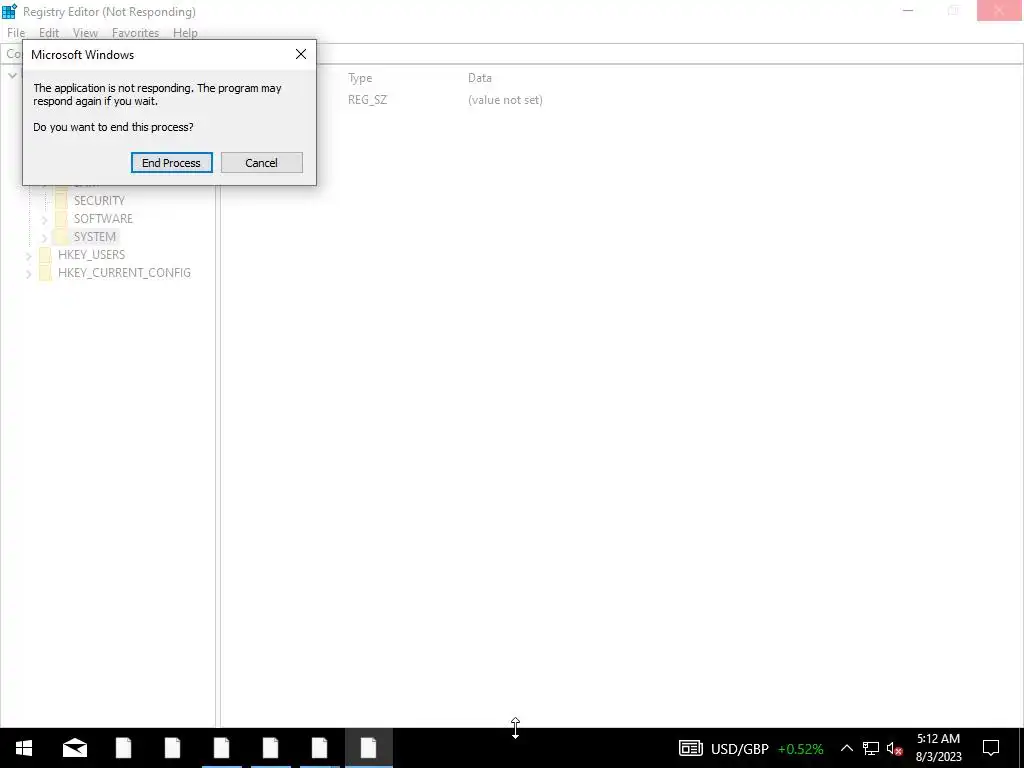This screenshot has width=1024, height=768.
Task: Expand the HKEY_USERS hive
Action: pos(29,256)
